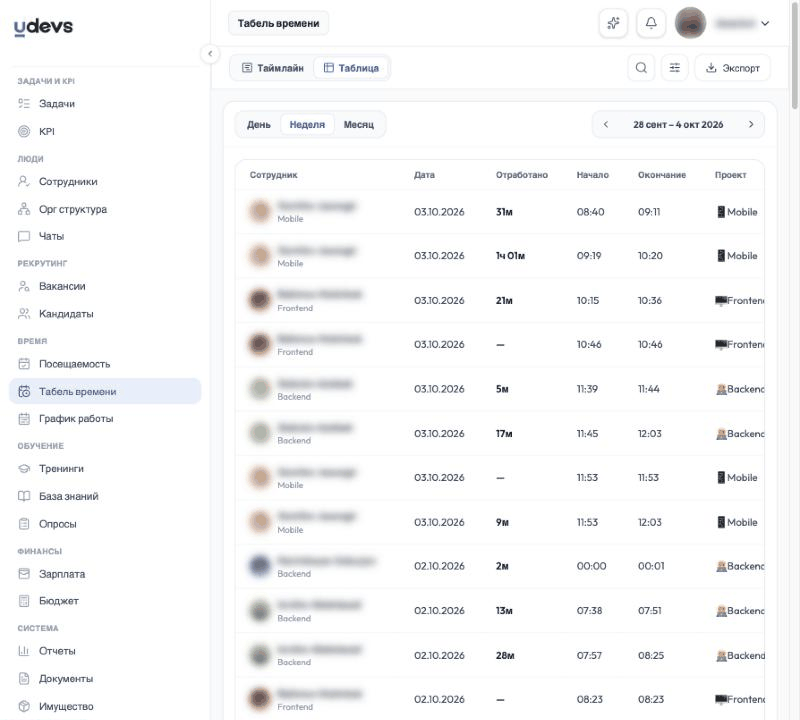Click the Табель времени header button
The width and height of the screenshot is (800, 720).
[x=279, y=23]
